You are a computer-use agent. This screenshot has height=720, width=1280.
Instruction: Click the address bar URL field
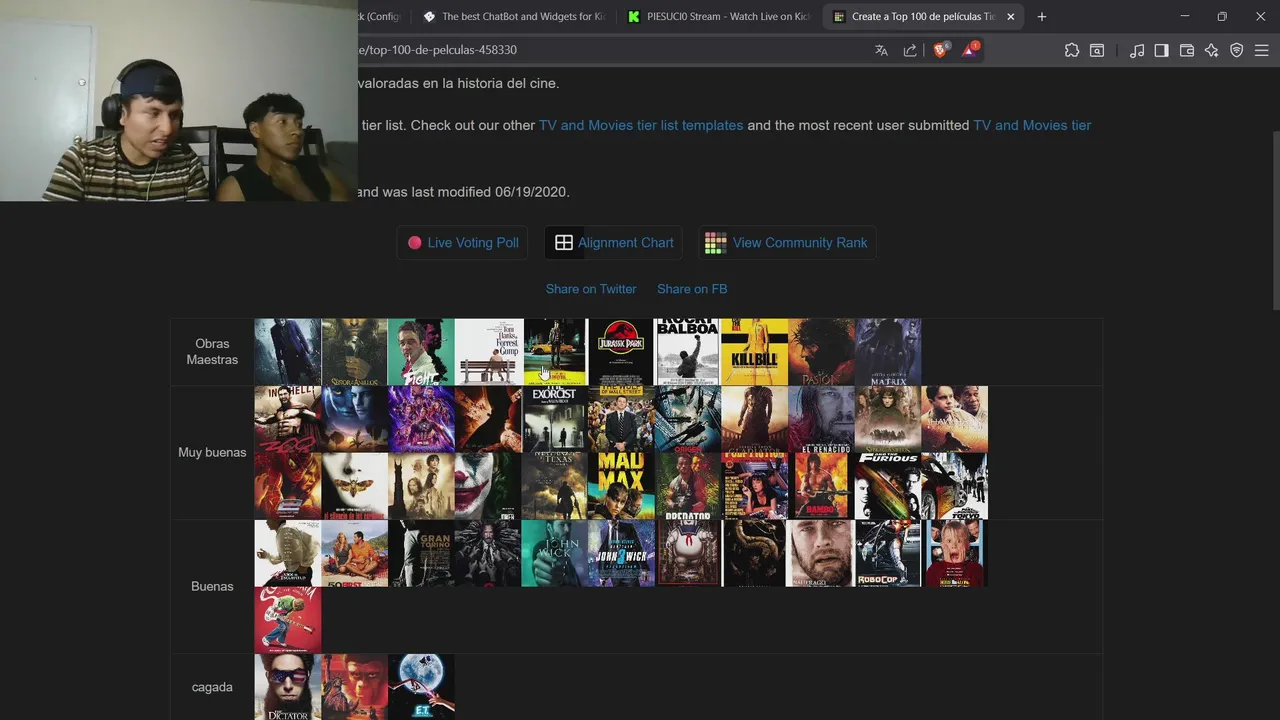610,50
